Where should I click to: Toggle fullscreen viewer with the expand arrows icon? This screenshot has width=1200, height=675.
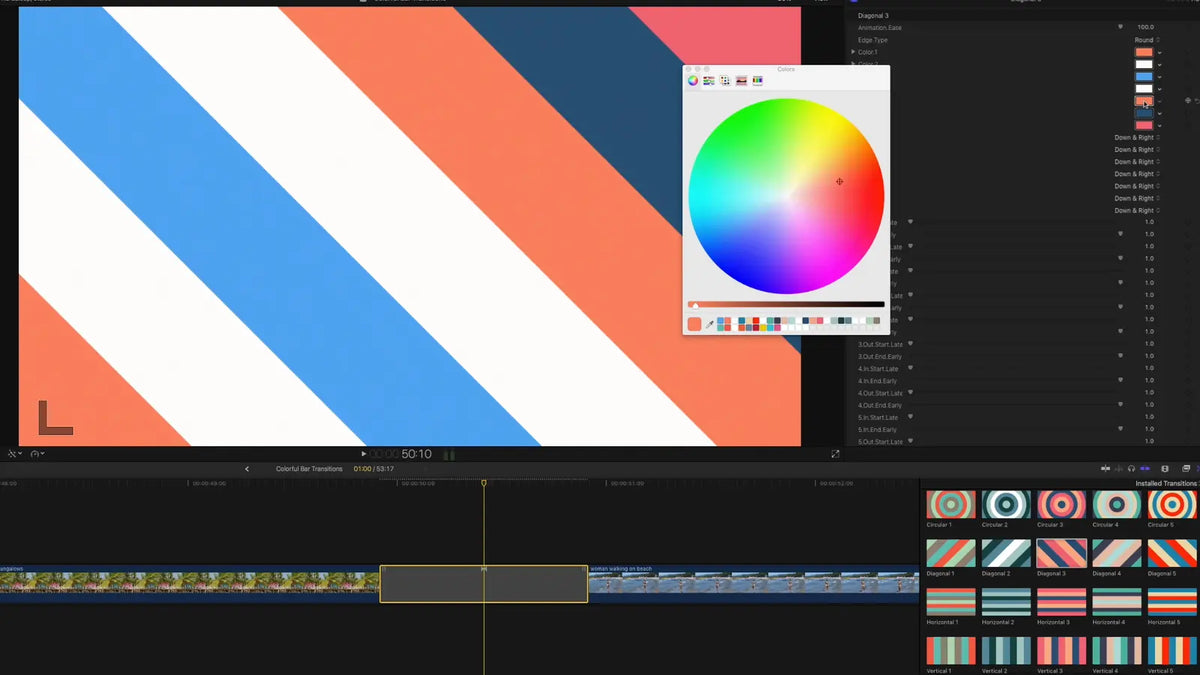pos(835,454)
